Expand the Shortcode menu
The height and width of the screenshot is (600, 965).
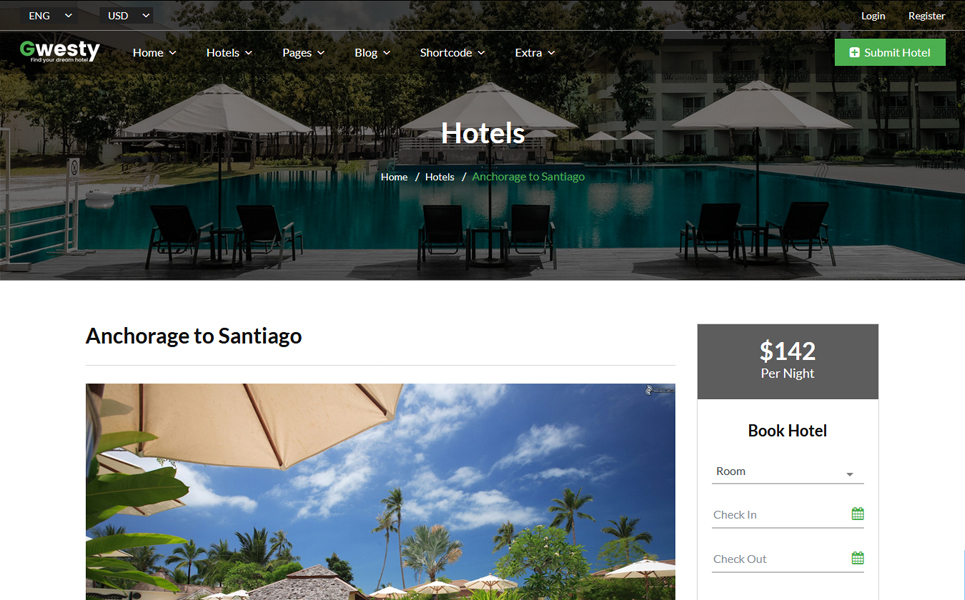(x=452, y=53)
